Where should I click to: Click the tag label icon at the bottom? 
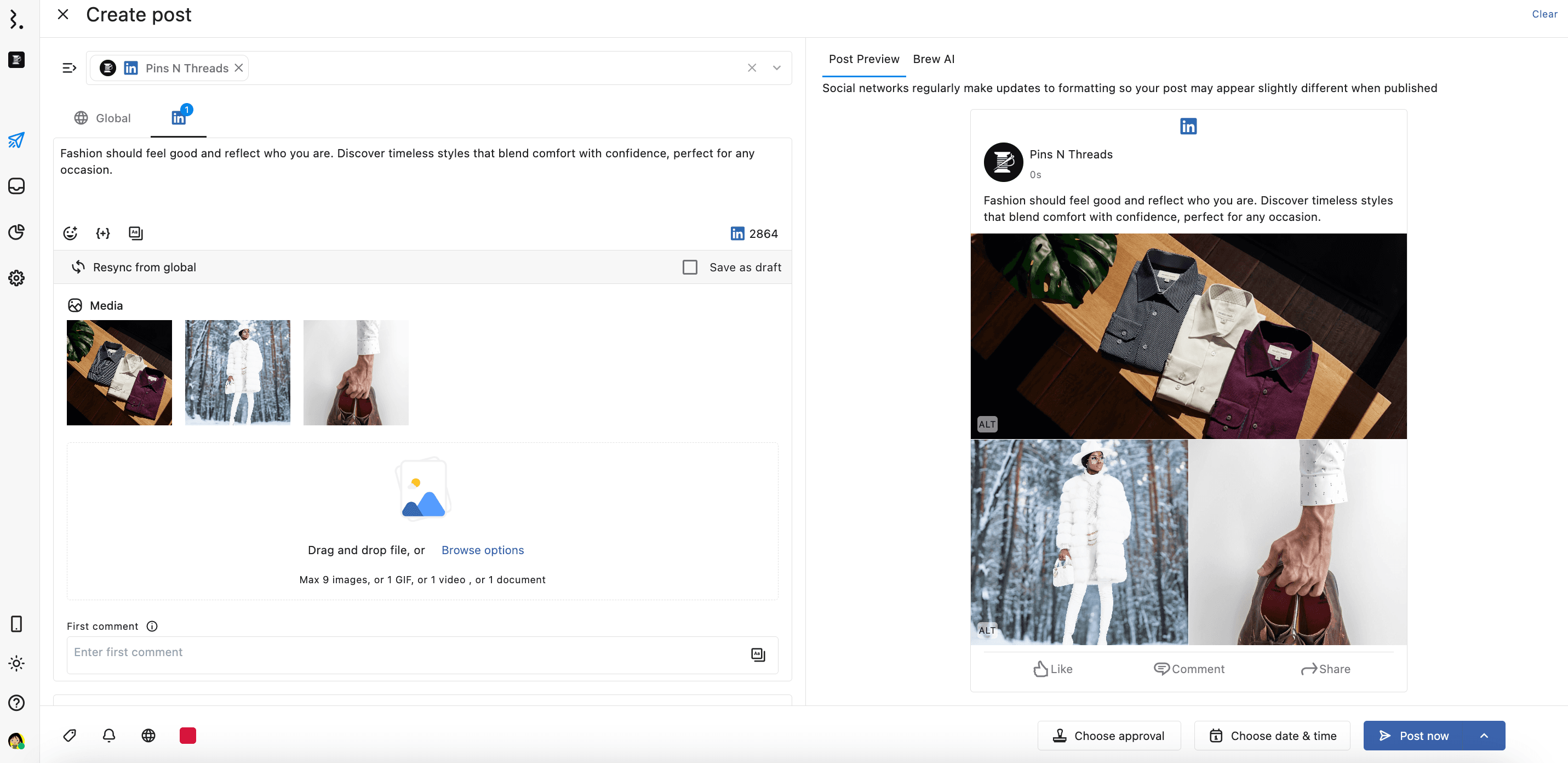70,735
